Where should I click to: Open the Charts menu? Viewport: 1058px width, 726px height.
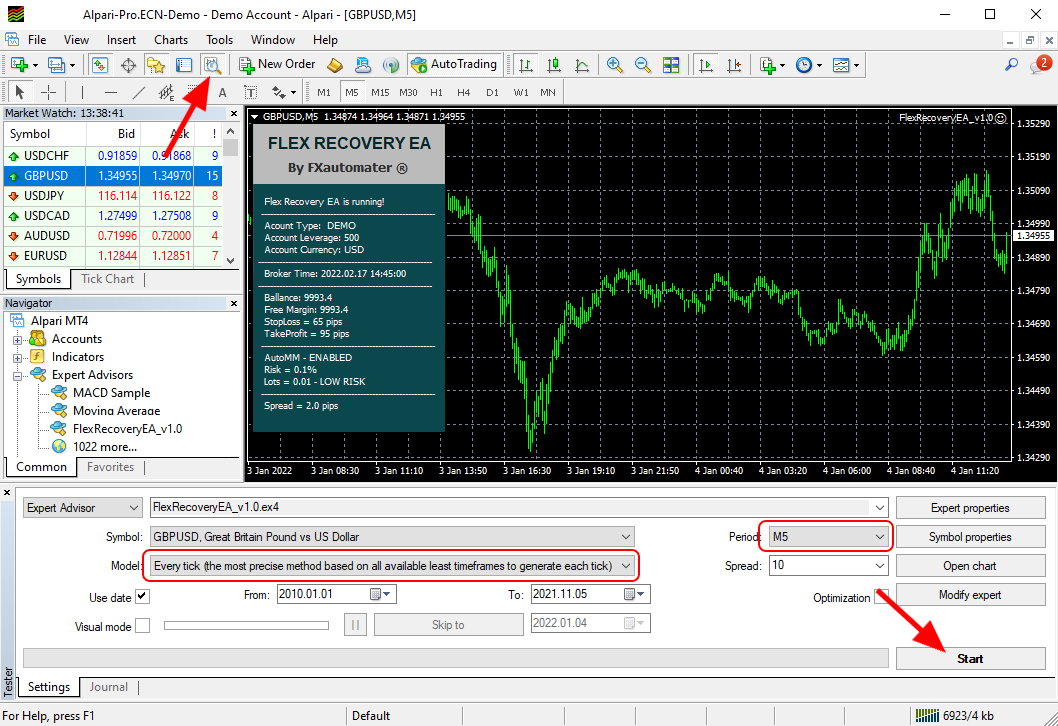[171, 40]
